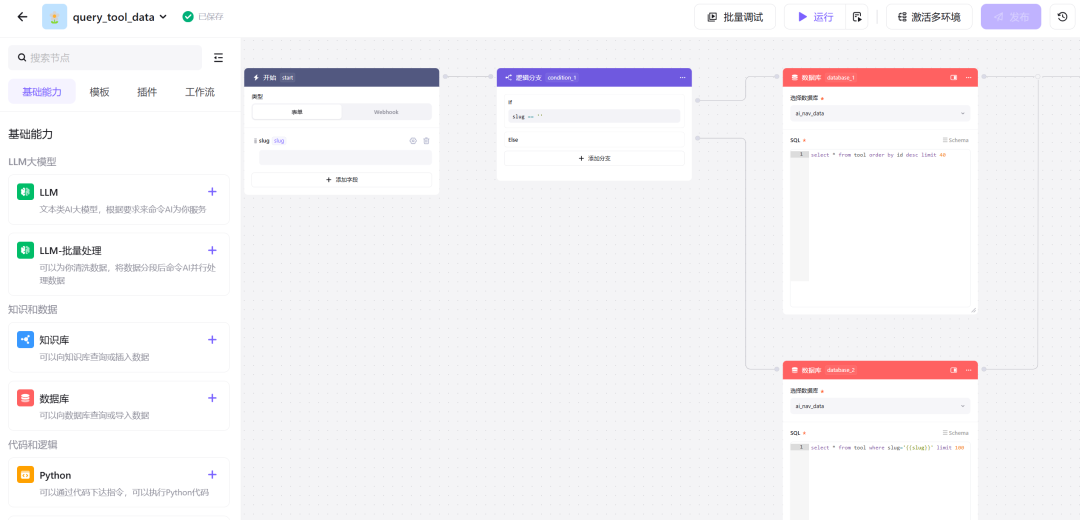The width and height of the screenshot is (1080, 520).
Task: Open settings for slug field
Action: (x=413, y=141)
